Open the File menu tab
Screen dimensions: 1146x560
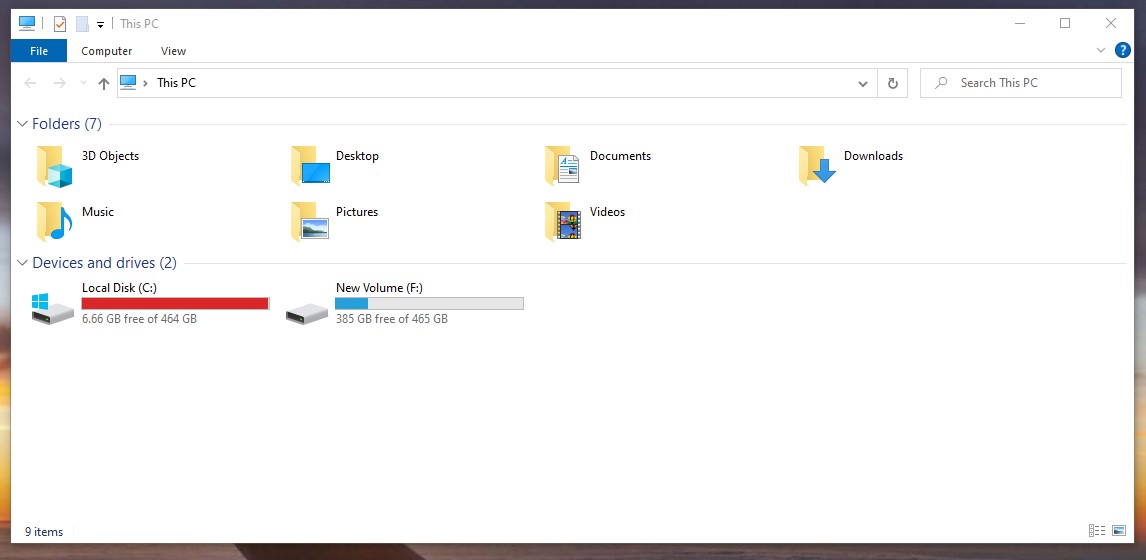tap(39, 51)
